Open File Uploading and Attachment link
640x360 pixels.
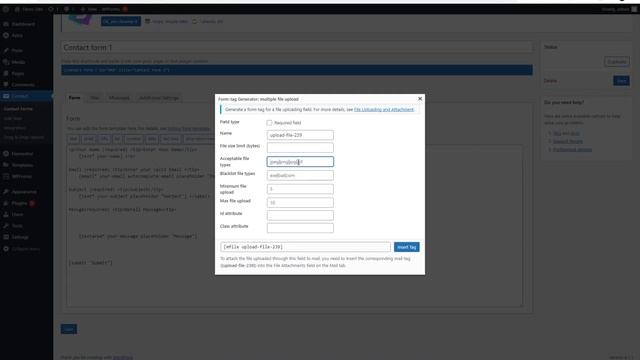[x=384, y=109]
